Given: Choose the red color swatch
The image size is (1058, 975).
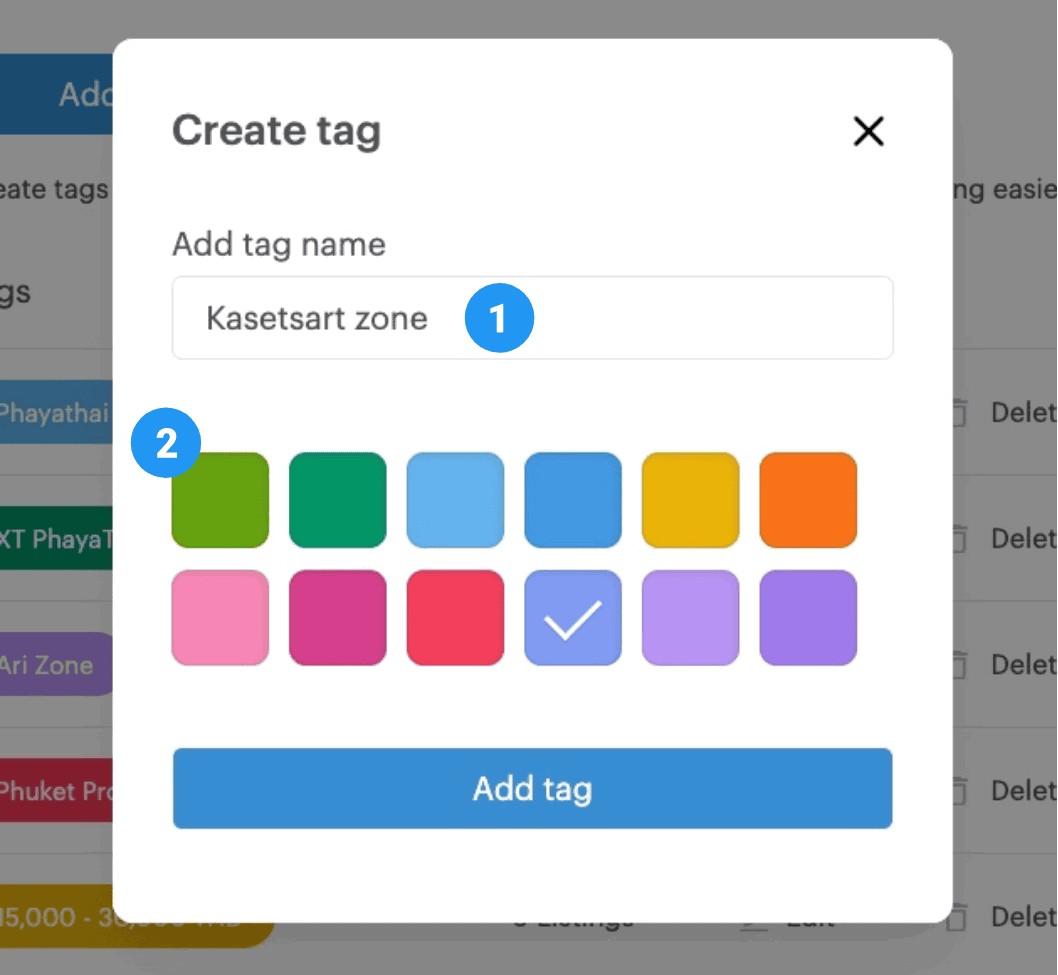Looking at the screenshot, I should pyautogui.click(x=455, y=617).
